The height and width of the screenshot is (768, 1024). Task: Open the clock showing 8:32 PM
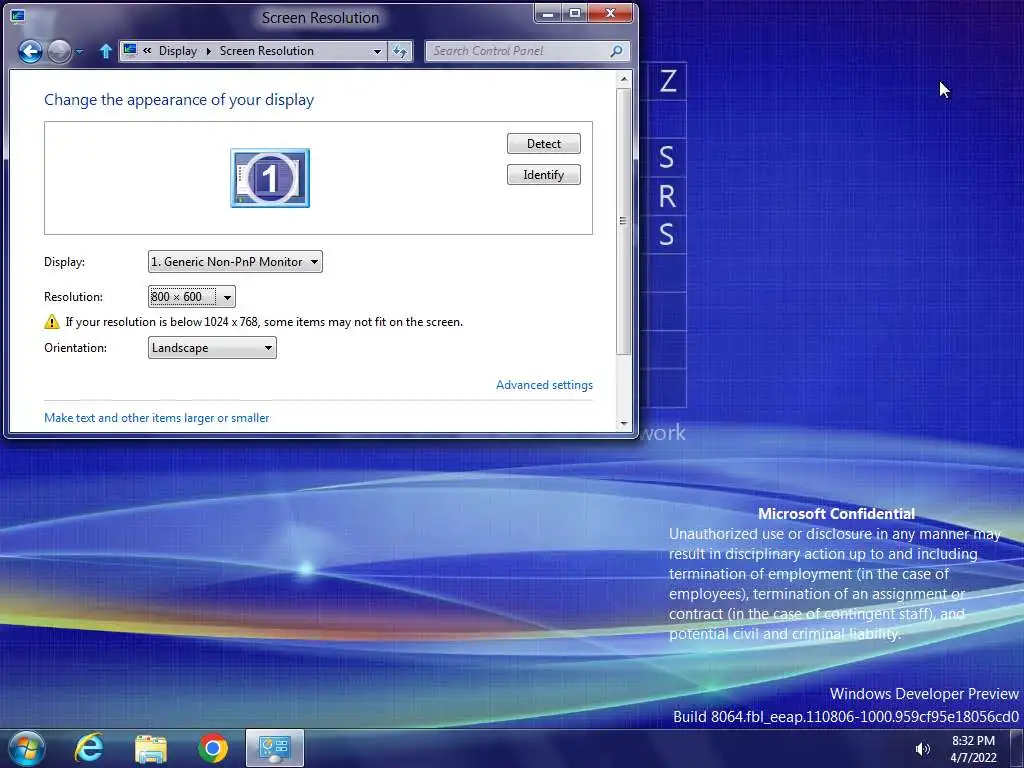(x=973, y=749)
